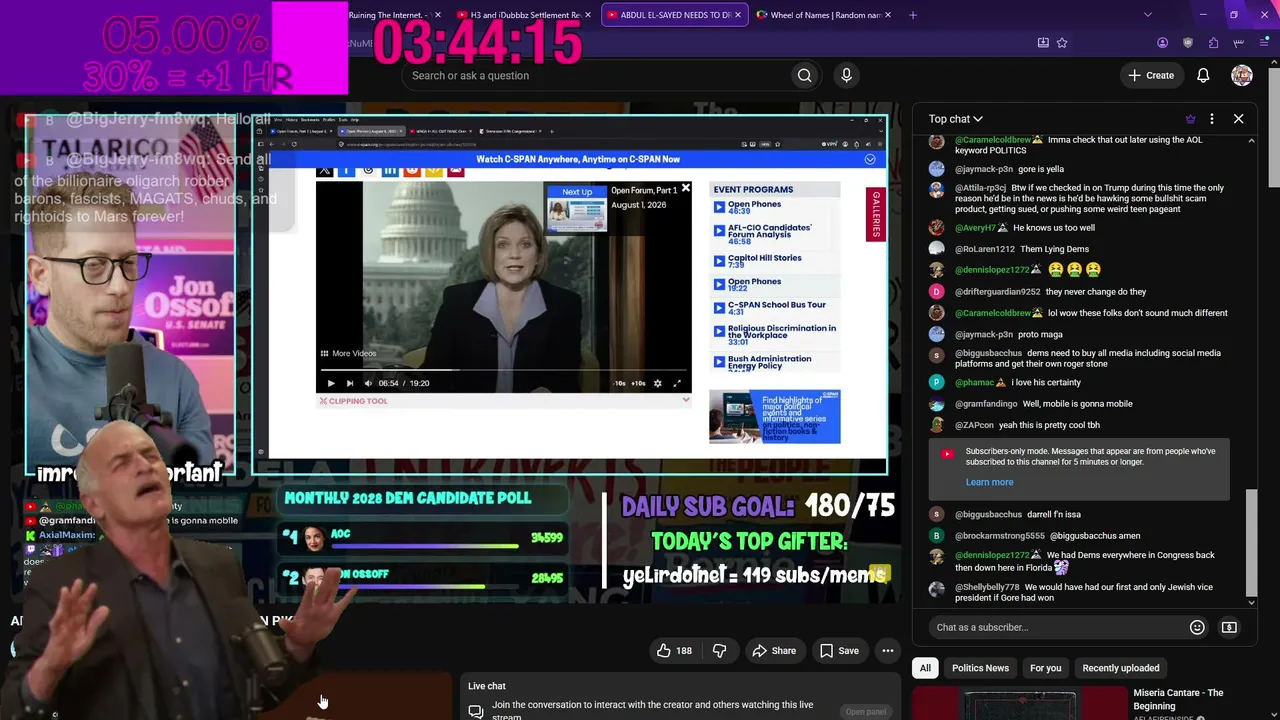
Task: Bookmark this page with the star icon
Action: 1062,43
